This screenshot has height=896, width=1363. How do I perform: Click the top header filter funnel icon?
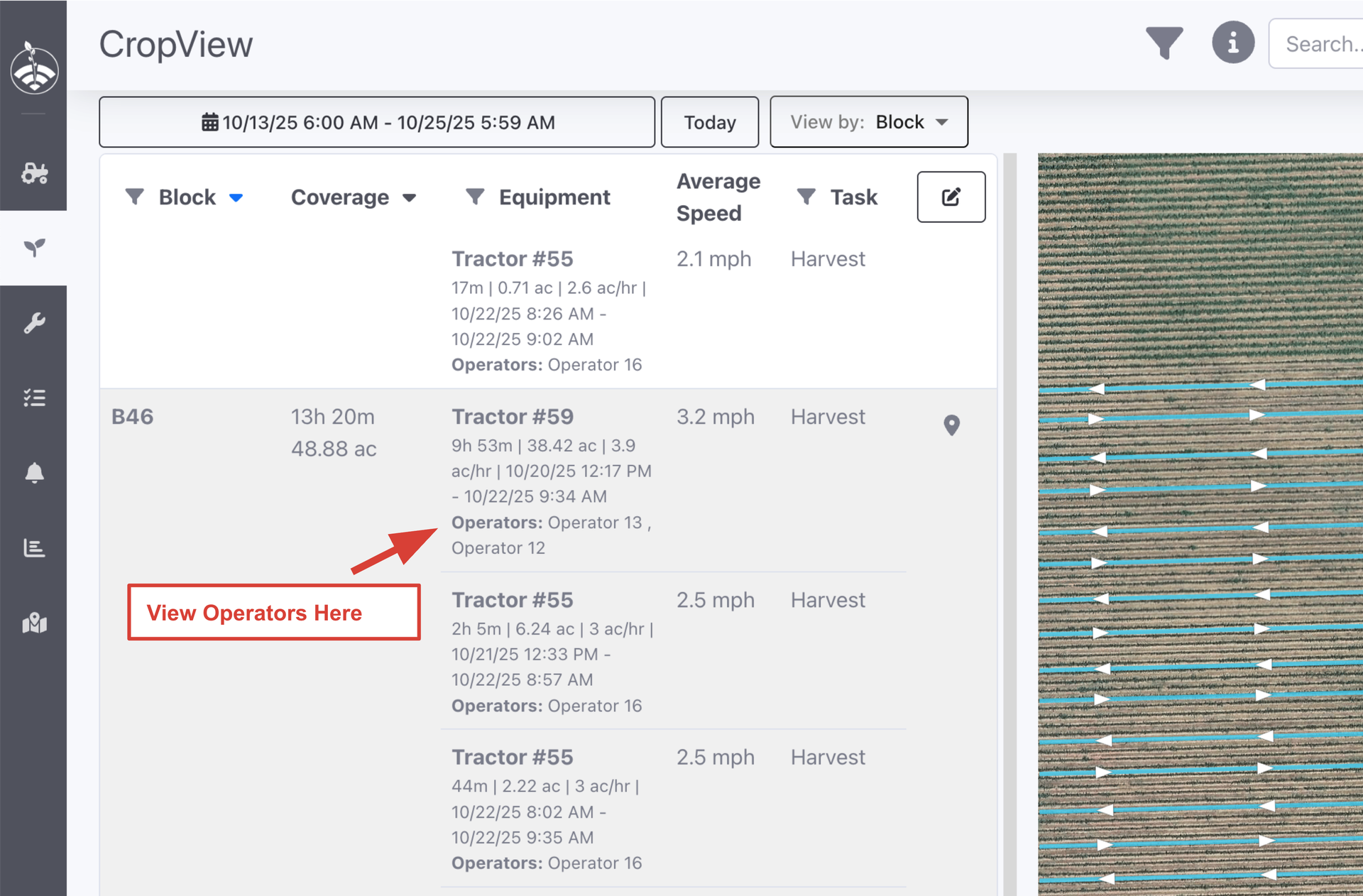pyautogui.click(x=1164, y=43)
